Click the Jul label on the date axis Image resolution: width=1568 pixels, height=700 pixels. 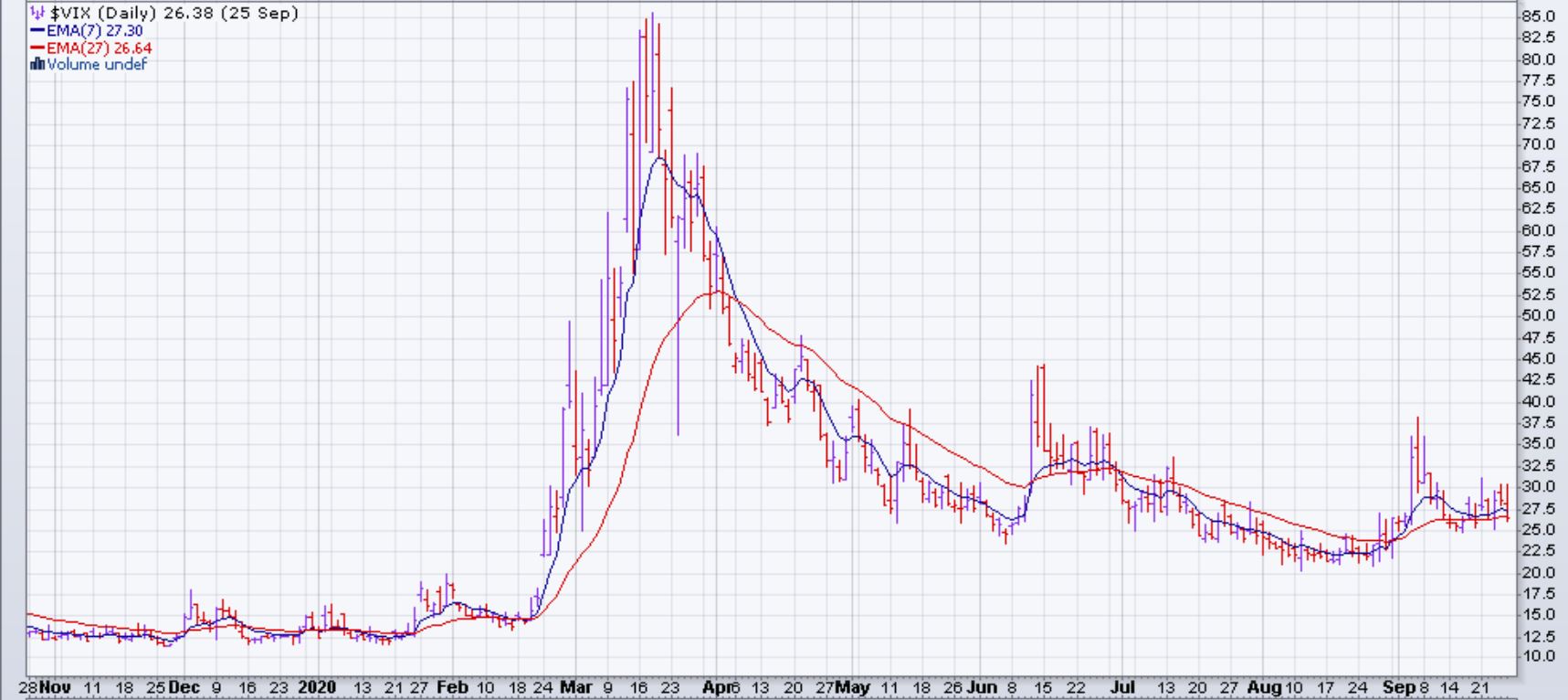(1123, 687)
